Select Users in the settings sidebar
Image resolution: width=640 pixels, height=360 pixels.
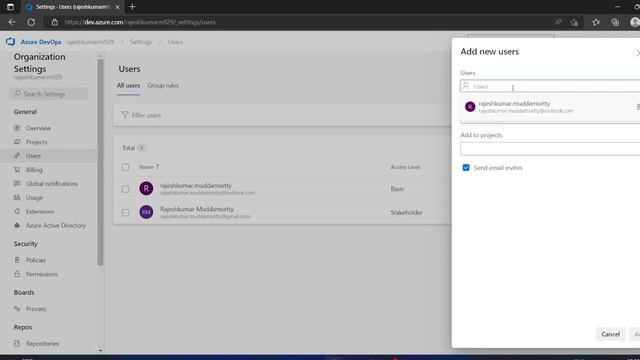point(33,156)
